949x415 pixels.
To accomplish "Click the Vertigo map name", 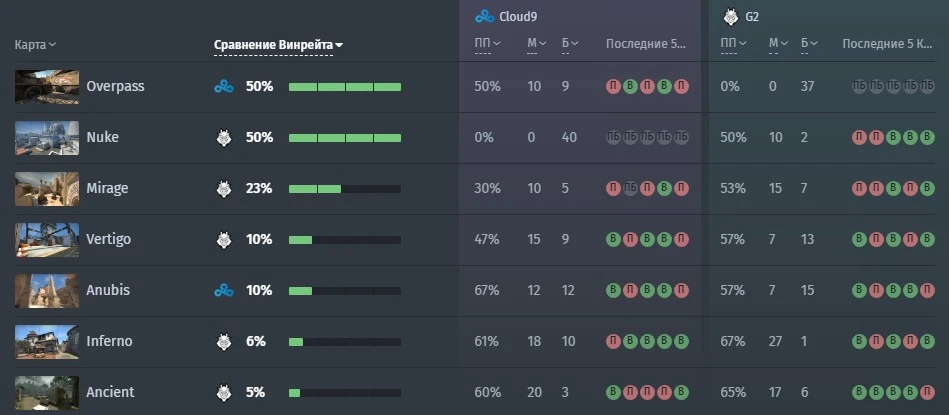I will [x=108, y=240].
